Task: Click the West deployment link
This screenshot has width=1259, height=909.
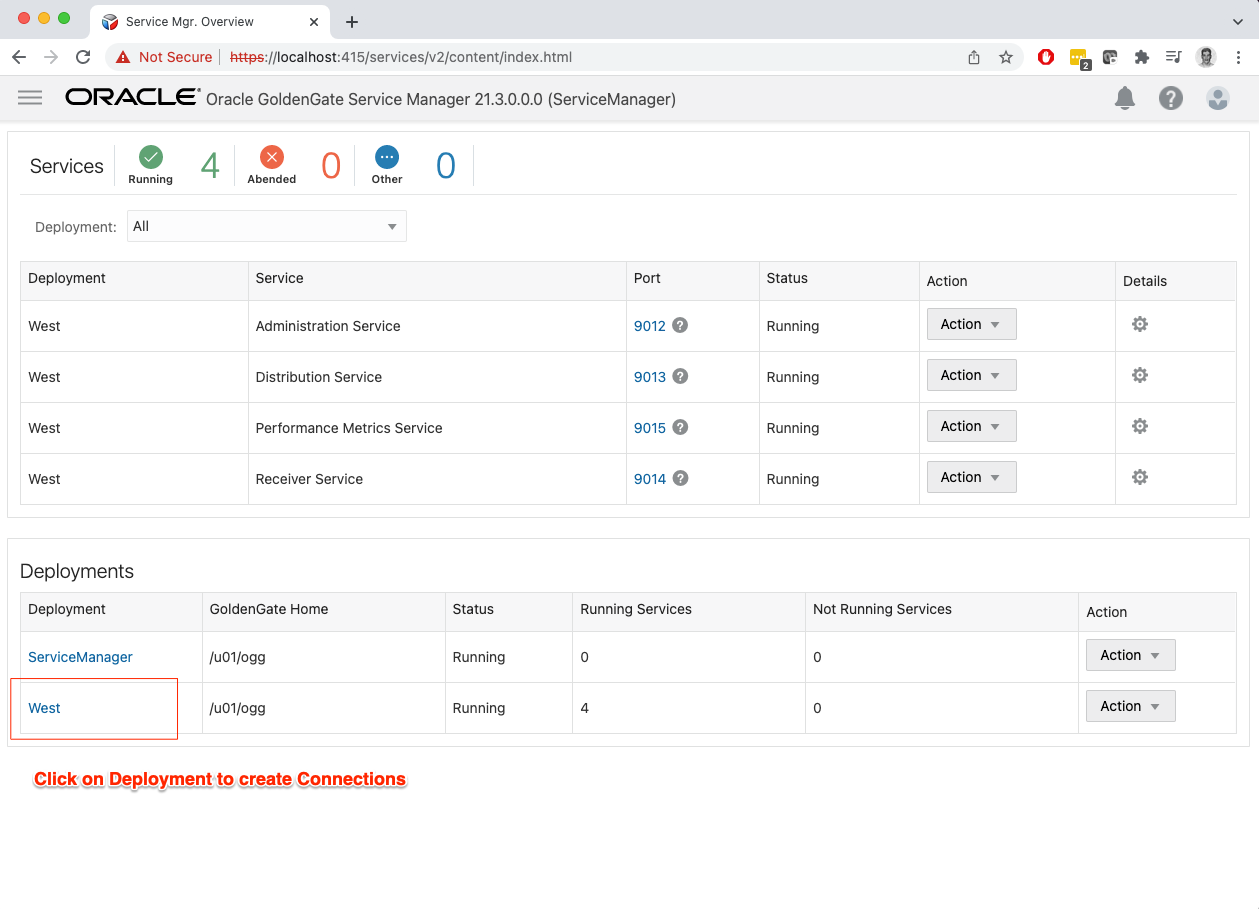Action: coord(45,709)
